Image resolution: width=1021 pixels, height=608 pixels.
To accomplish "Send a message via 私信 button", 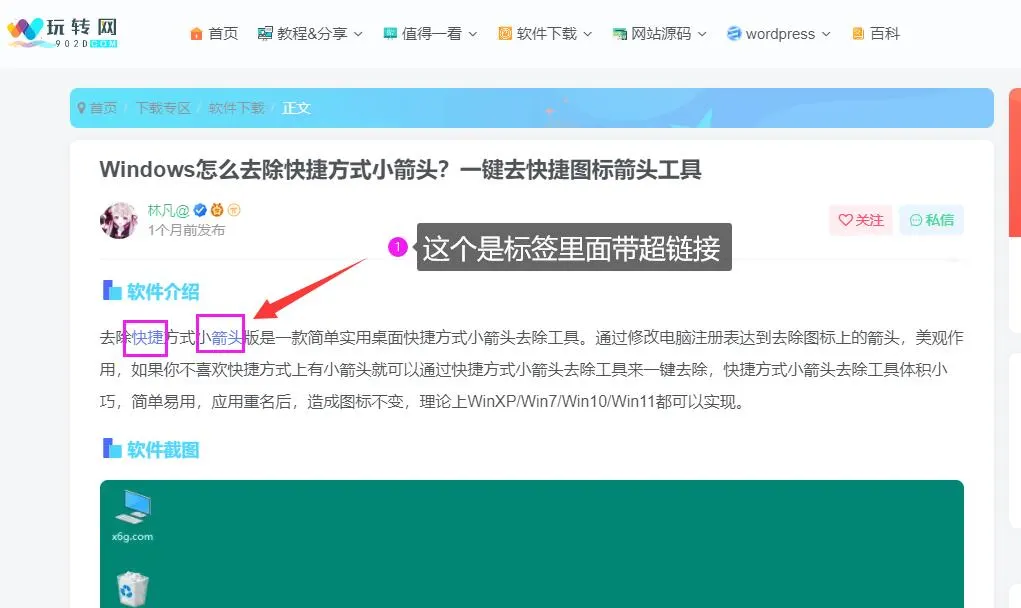I will pyautogui.click(x=931, y=220).
